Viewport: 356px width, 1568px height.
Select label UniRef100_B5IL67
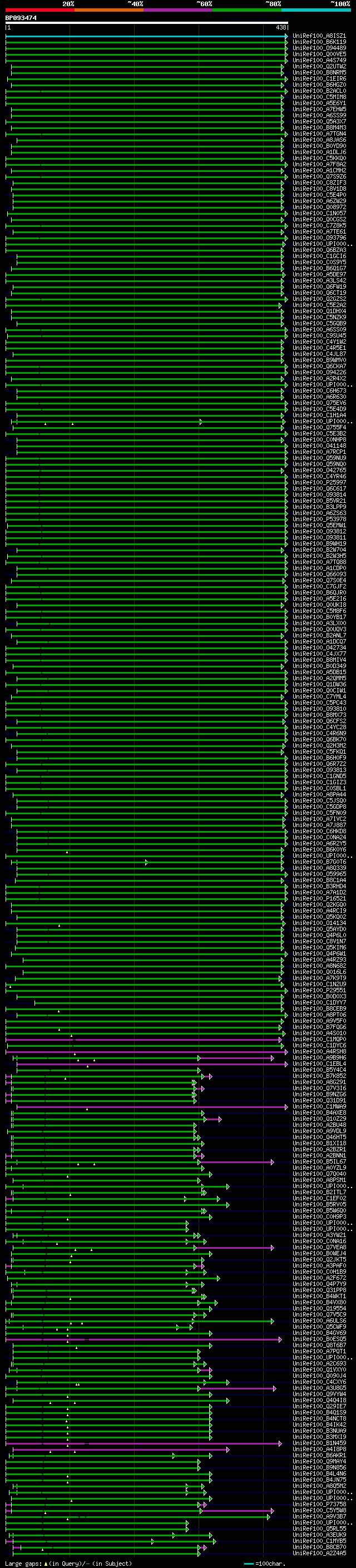point(319,1161)
